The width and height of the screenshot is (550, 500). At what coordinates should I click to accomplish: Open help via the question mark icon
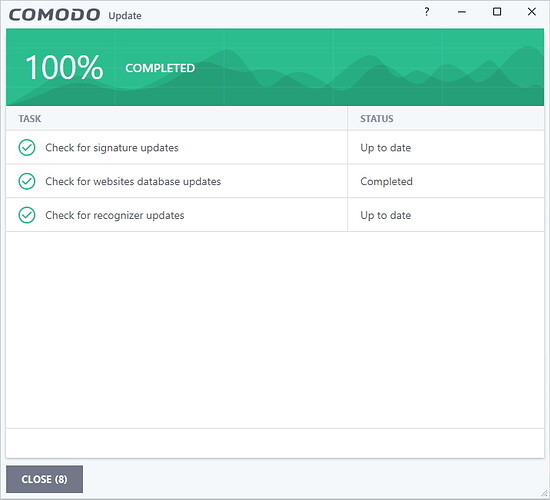[427, 12]
